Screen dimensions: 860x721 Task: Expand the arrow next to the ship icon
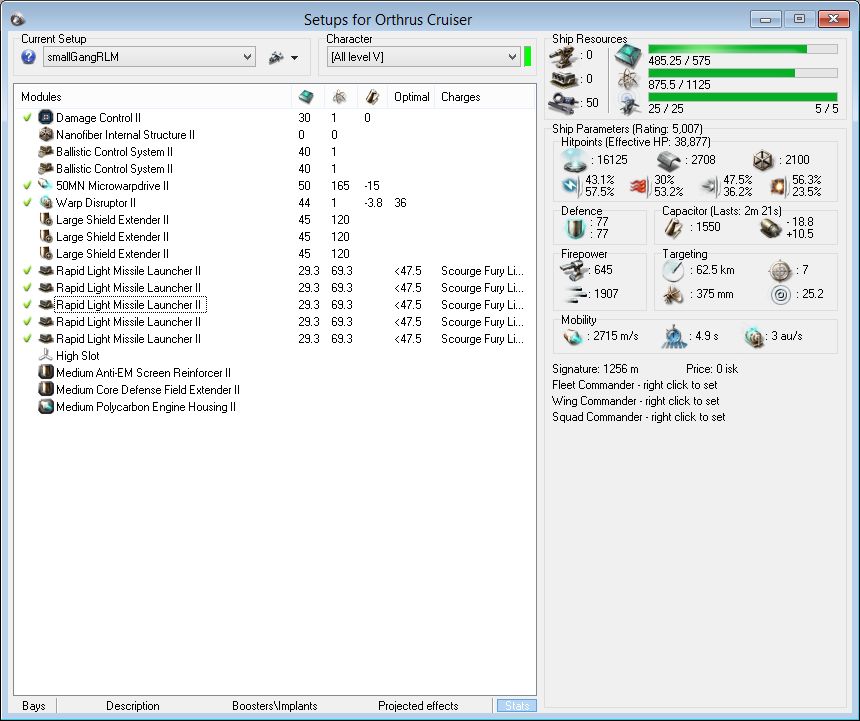(x=295, y=58)
